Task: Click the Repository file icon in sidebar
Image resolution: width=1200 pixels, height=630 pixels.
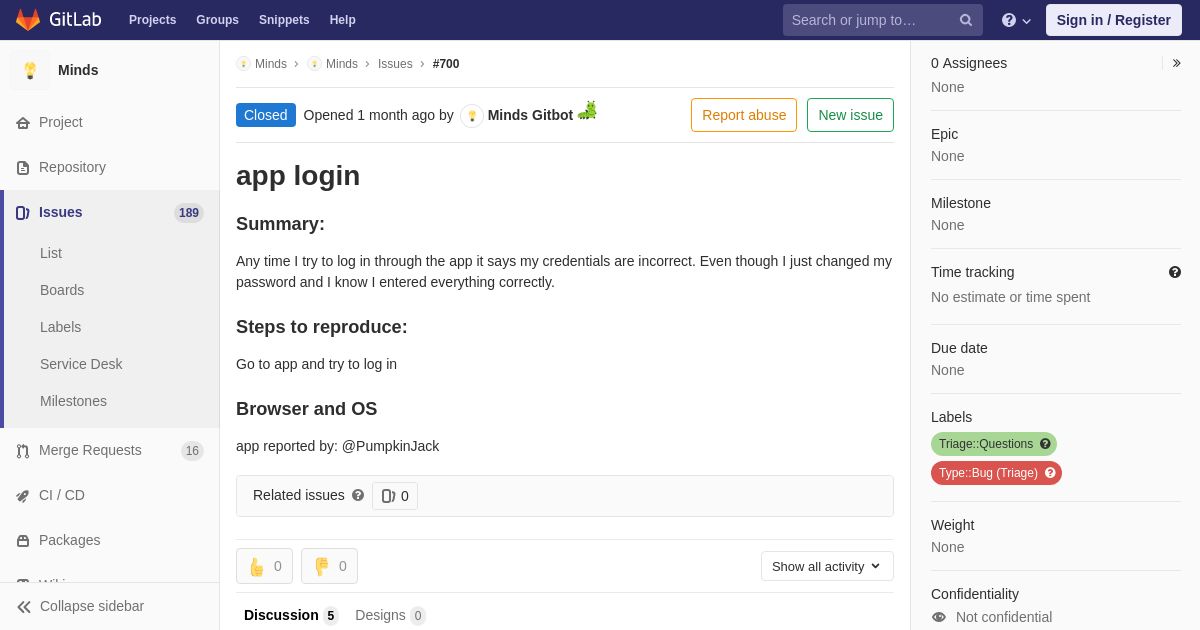Action: pyautogui.click(x=23, y=168)
